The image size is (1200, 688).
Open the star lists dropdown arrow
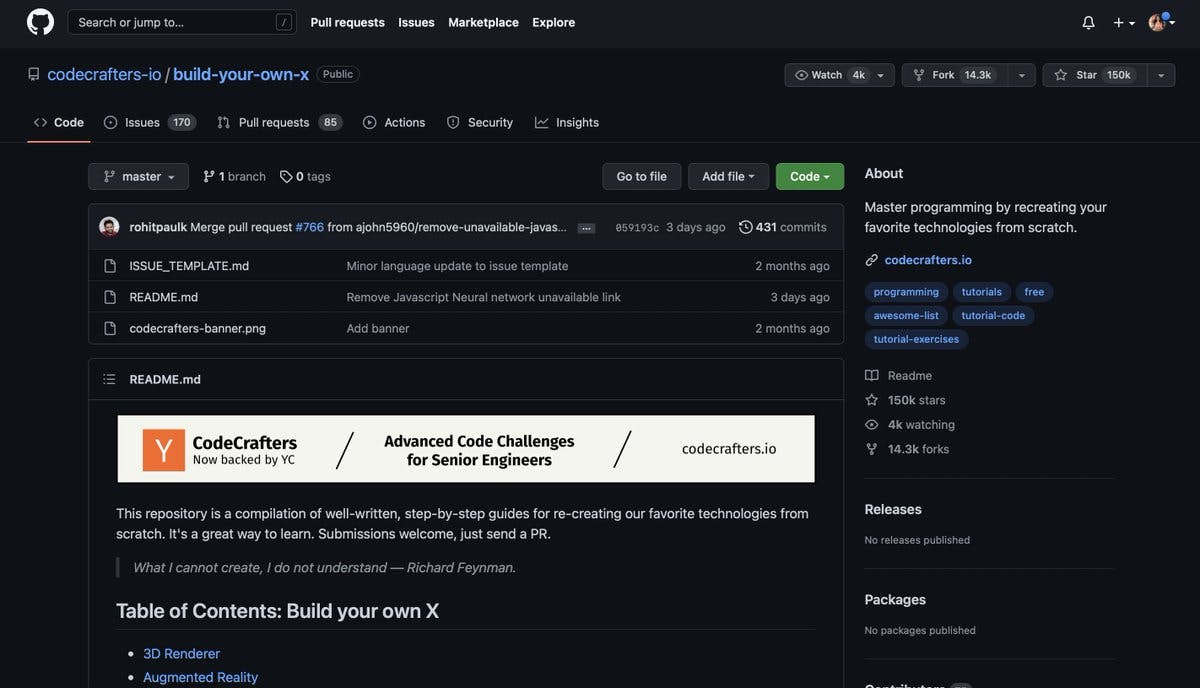pos(1160,75)
